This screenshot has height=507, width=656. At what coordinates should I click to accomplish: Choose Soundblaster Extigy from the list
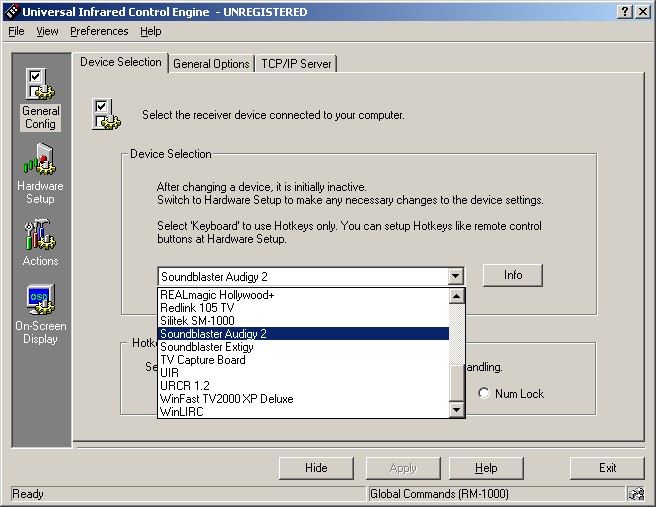point(303,347)
